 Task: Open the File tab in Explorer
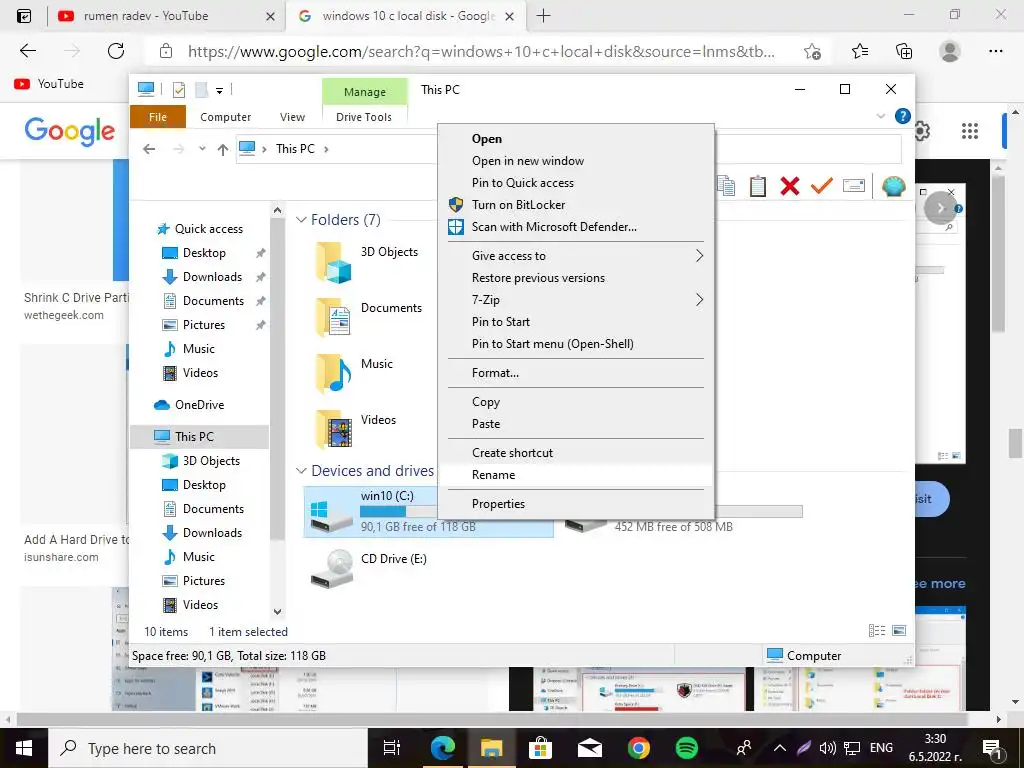click(157, 117)
